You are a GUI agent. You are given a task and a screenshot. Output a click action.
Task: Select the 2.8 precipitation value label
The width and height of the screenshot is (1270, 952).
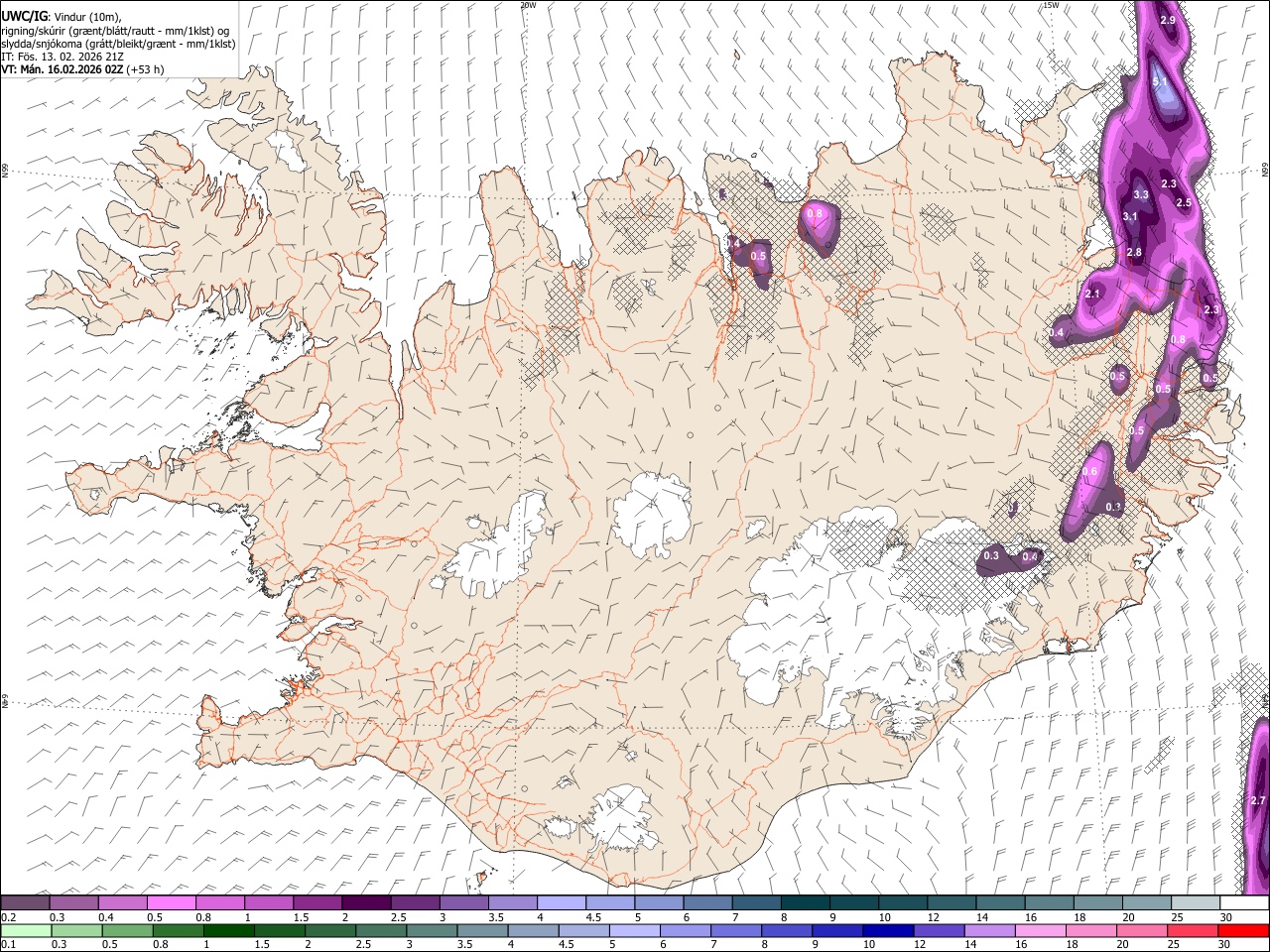1135,253
